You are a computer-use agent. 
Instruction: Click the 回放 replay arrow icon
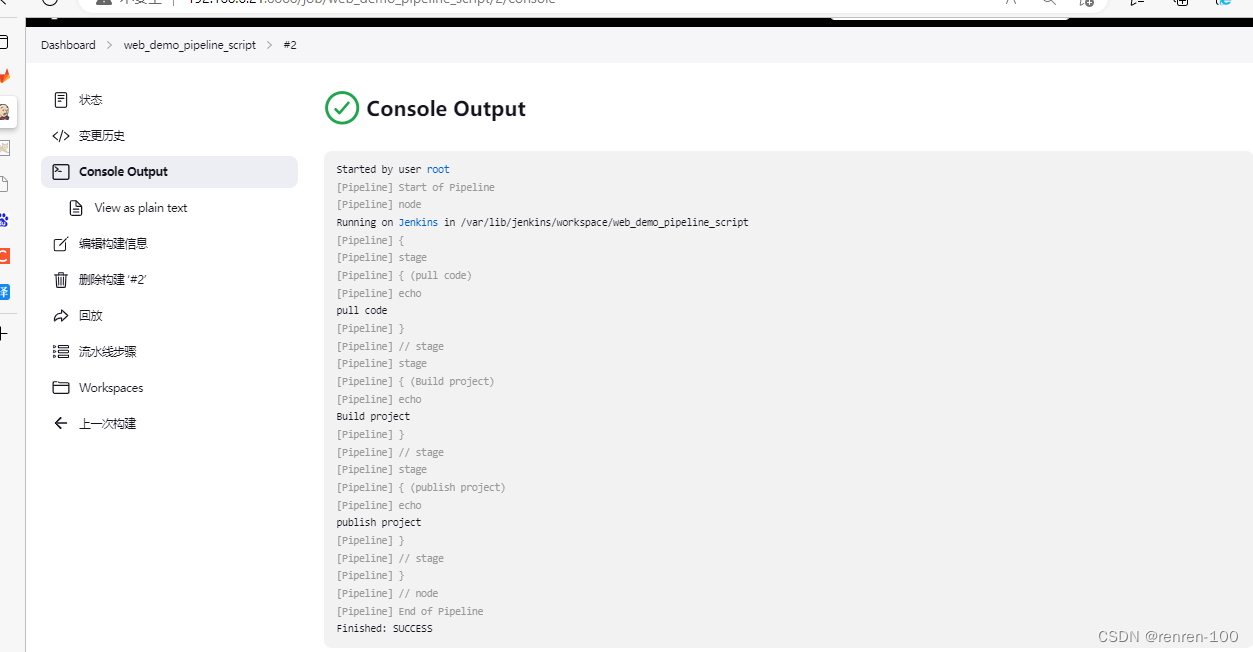pos(61,316)
